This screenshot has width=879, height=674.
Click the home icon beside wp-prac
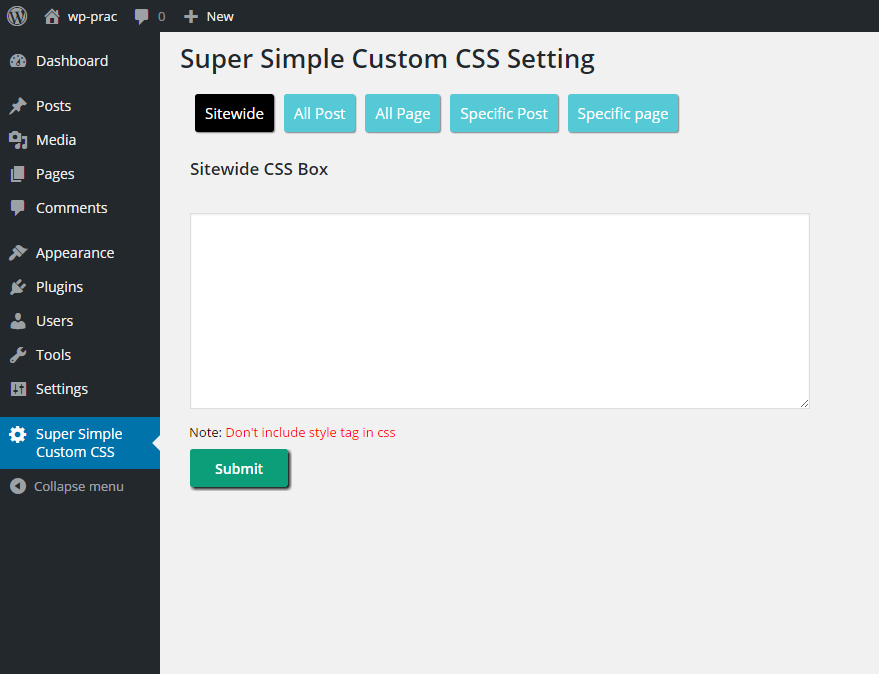[x=52, y=16]
